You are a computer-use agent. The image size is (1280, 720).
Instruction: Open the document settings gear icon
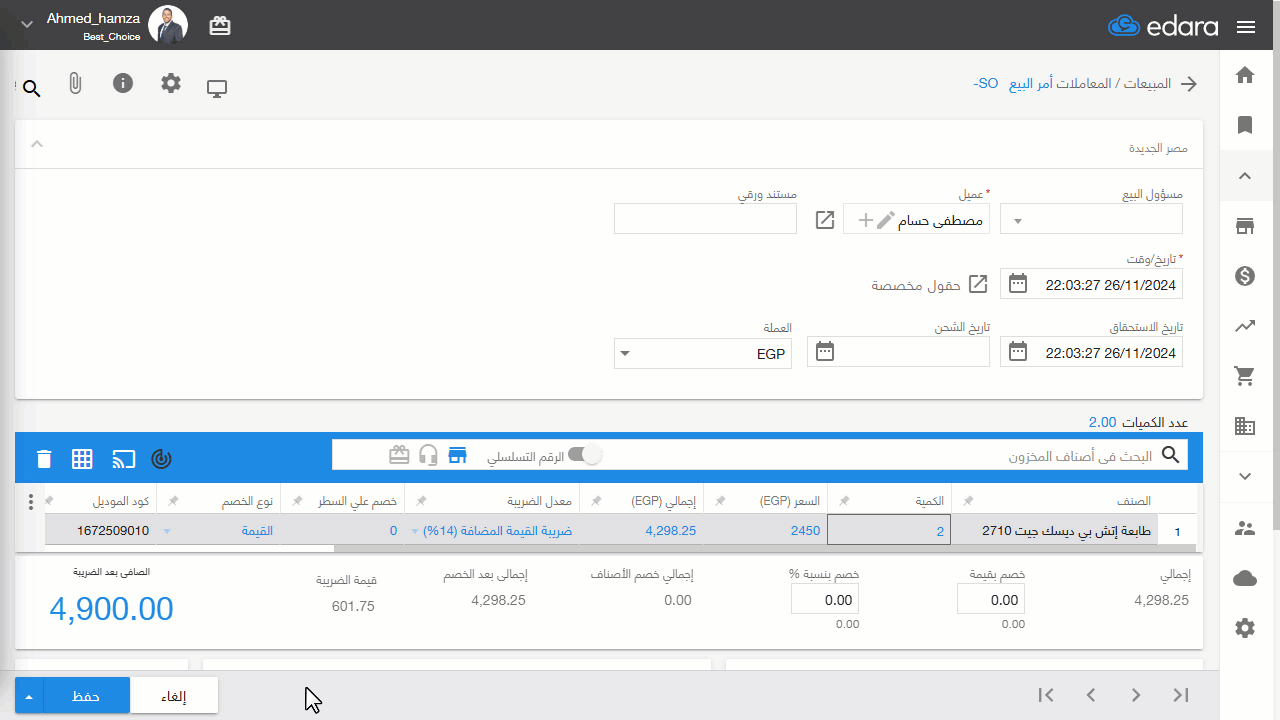click(171, 83)
